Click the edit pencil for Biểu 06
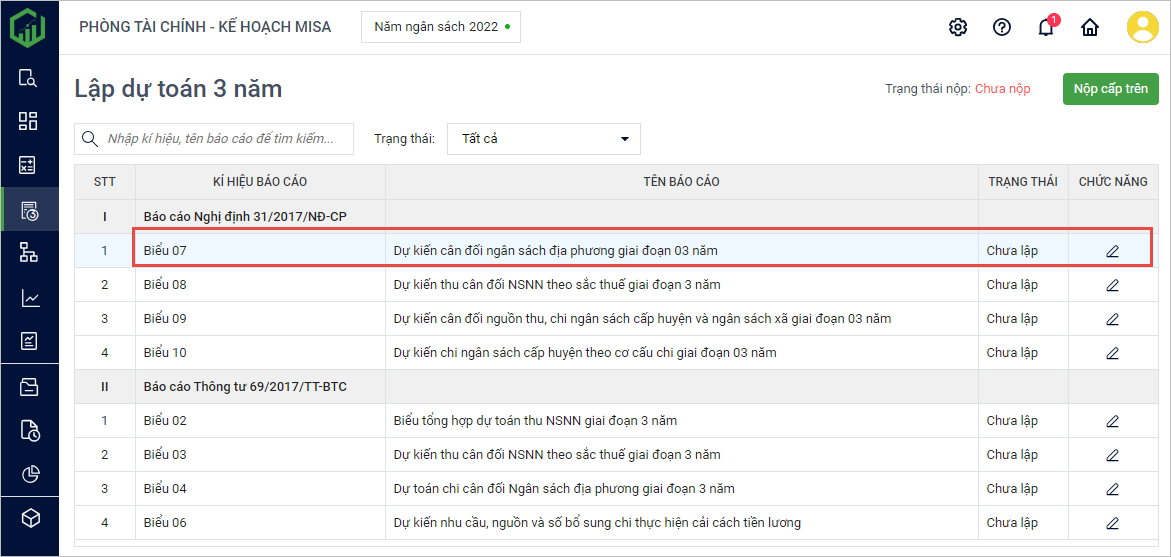 1112,523
